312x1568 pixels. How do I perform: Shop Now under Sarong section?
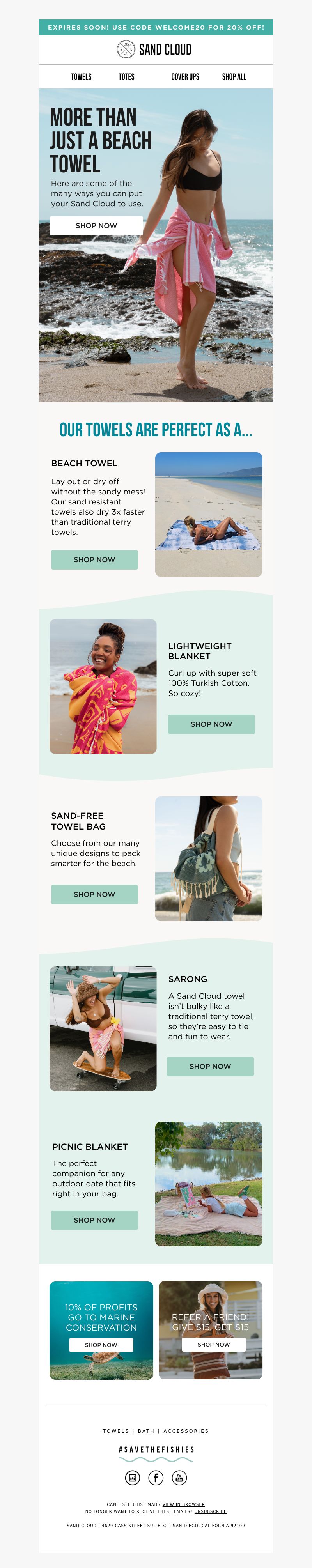coord(210,1066)
